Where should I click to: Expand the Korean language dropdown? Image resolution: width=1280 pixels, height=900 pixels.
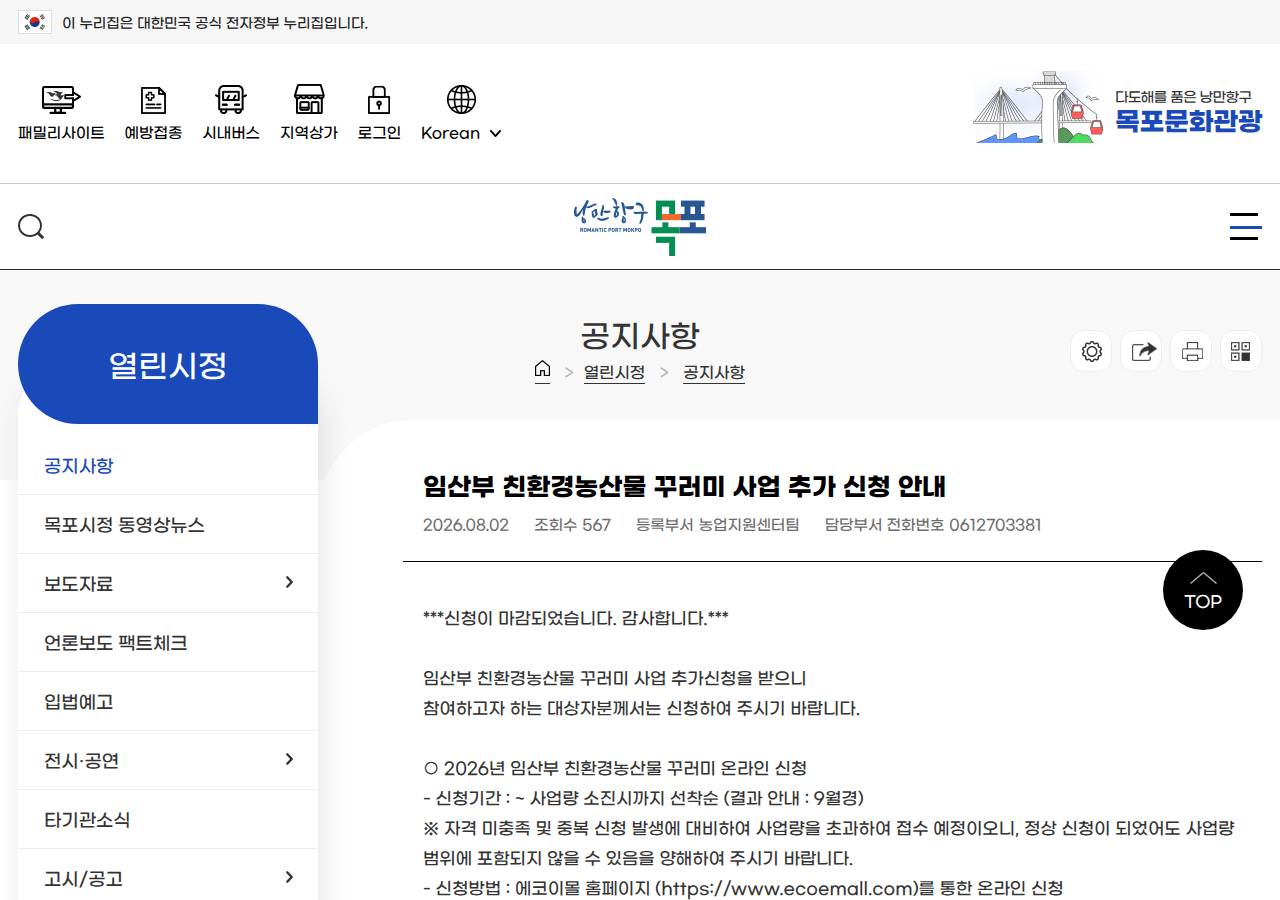point(461,133)
